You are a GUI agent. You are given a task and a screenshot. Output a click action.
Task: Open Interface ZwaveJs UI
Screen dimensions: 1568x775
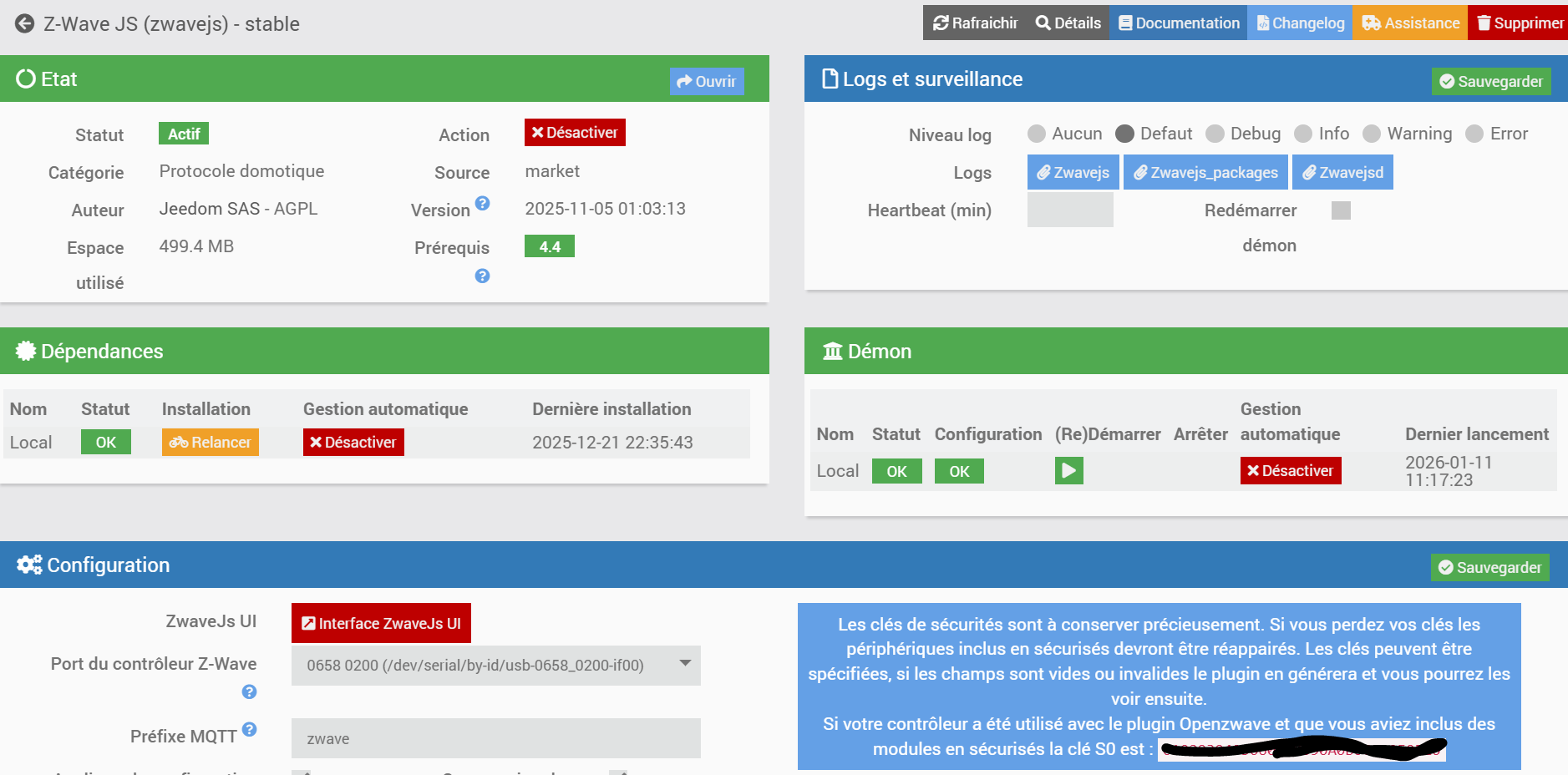click(381, 623)
